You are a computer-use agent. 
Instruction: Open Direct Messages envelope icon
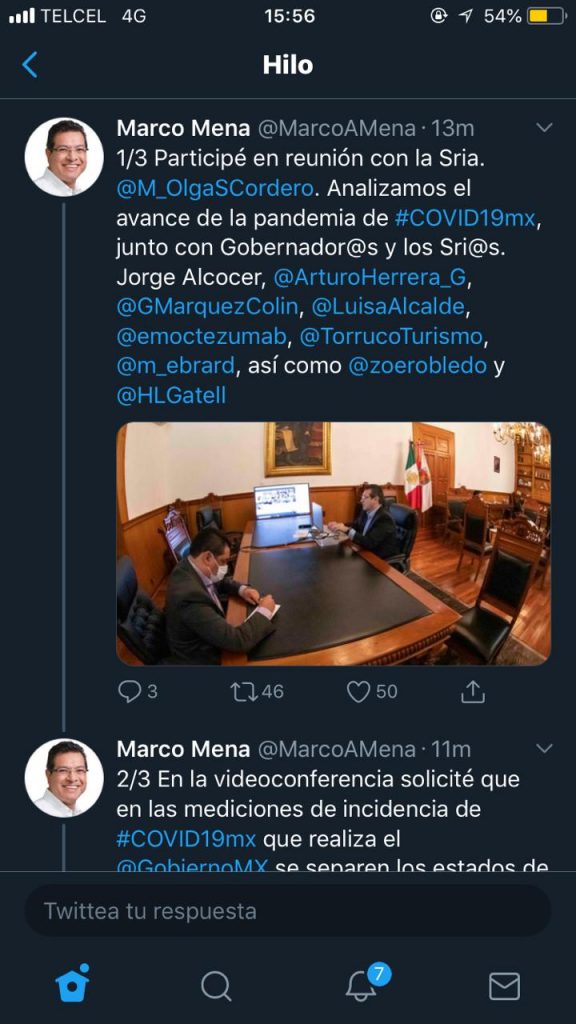504,986
